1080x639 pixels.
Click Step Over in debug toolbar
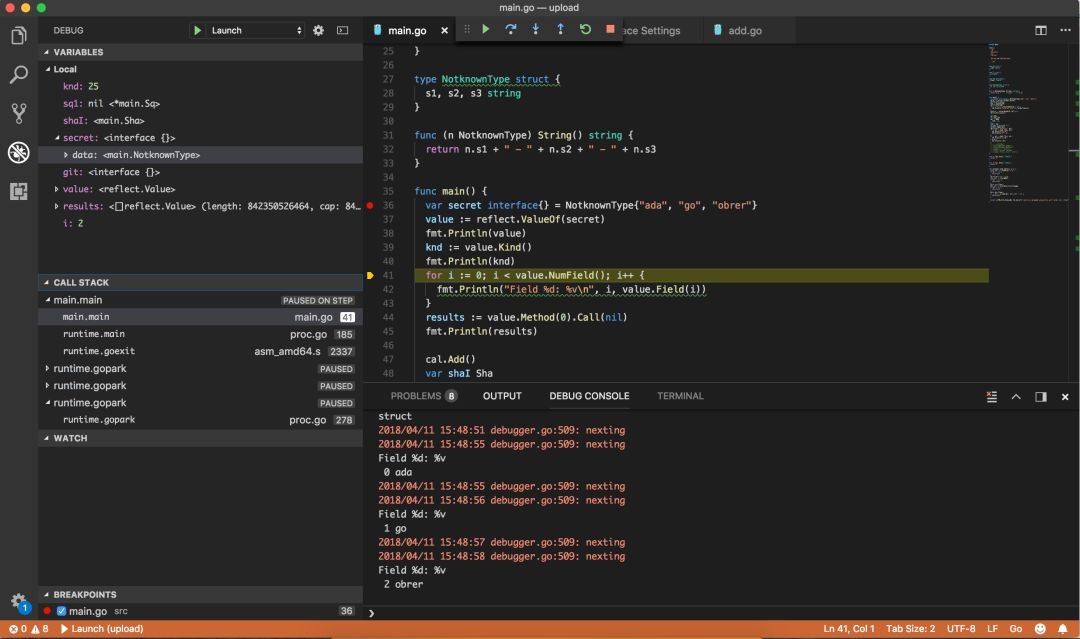click(x=511, y=30)
